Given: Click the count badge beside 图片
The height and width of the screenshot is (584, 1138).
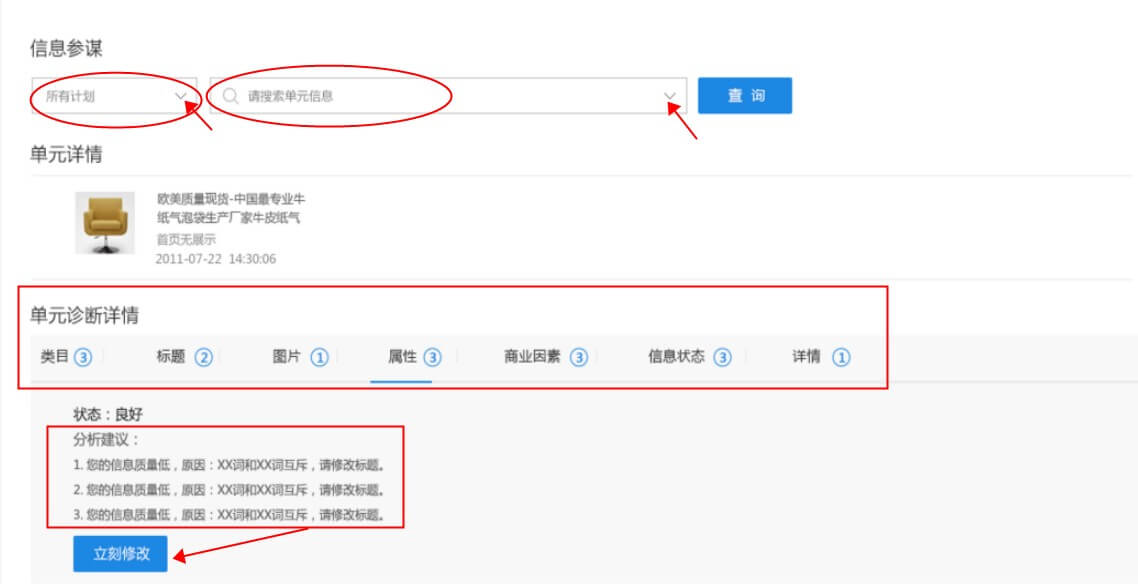Looking at the screenshot, I should (x=319, y=357).
